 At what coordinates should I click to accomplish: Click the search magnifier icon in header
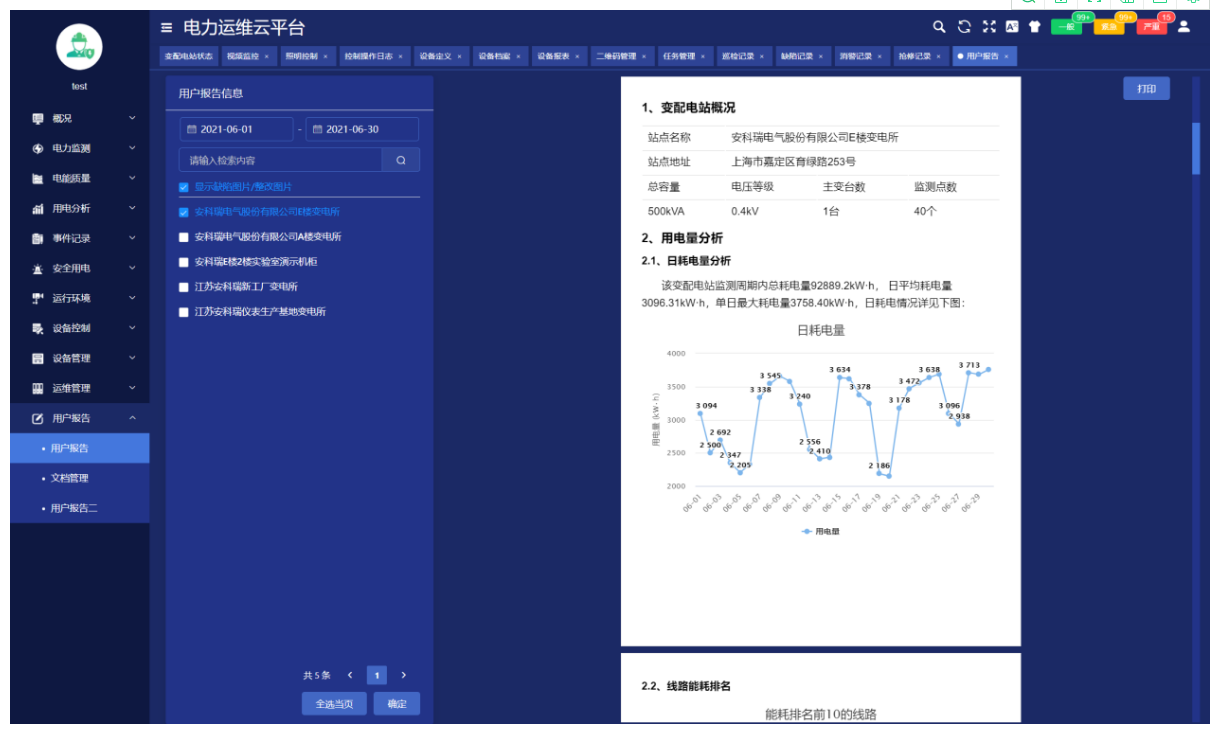938,27
